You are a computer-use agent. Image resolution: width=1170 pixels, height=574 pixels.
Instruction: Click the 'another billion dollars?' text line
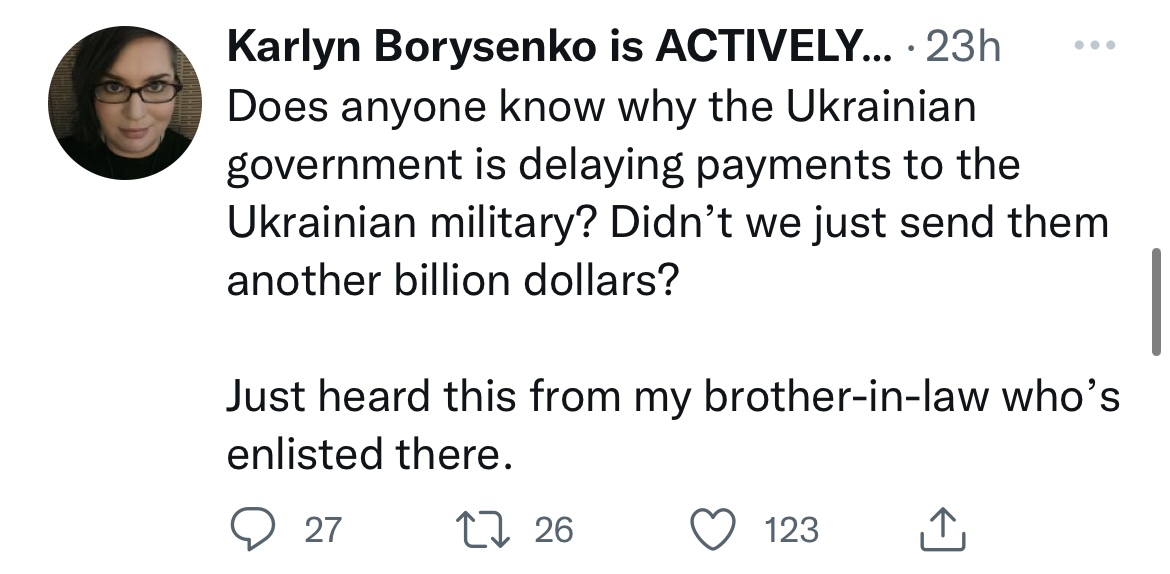pos(454,281)
